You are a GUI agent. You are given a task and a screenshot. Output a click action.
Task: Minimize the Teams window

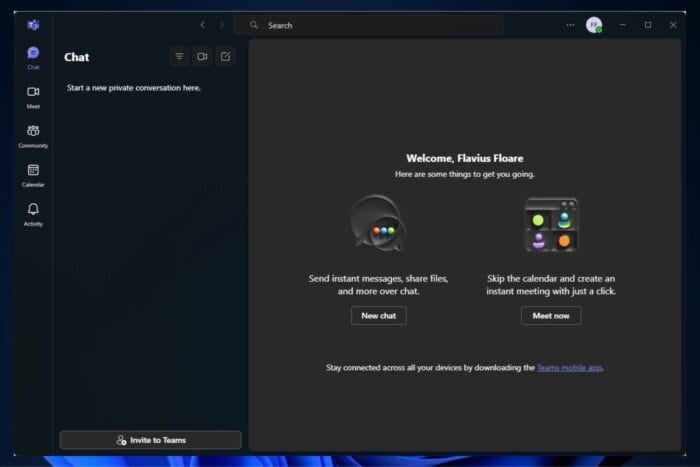click(x=622, y=25)
